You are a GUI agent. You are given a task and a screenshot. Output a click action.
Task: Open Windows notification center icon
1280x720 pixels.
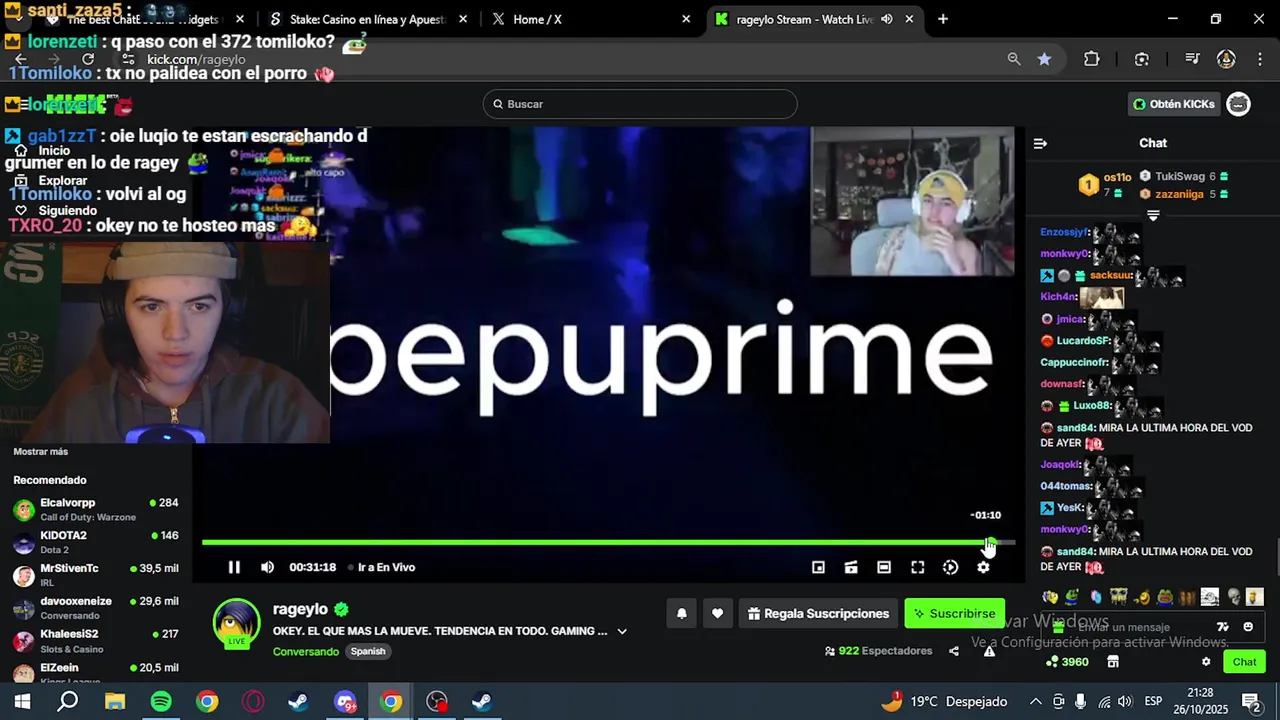(x=1251, y=702)
